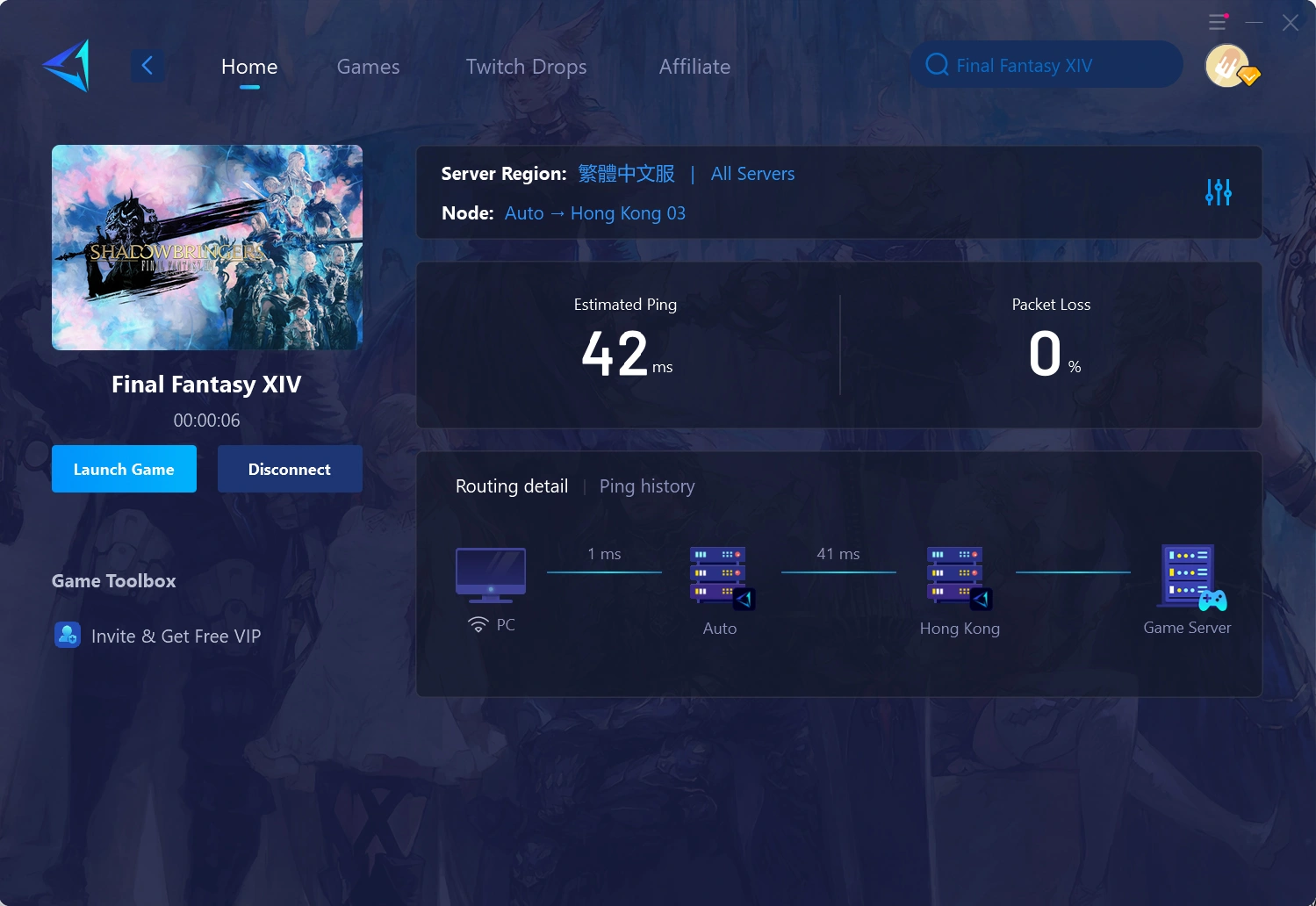Show the Ping history tab
The width and height of the screenshot is (1316, 906).
click(646, 486)
